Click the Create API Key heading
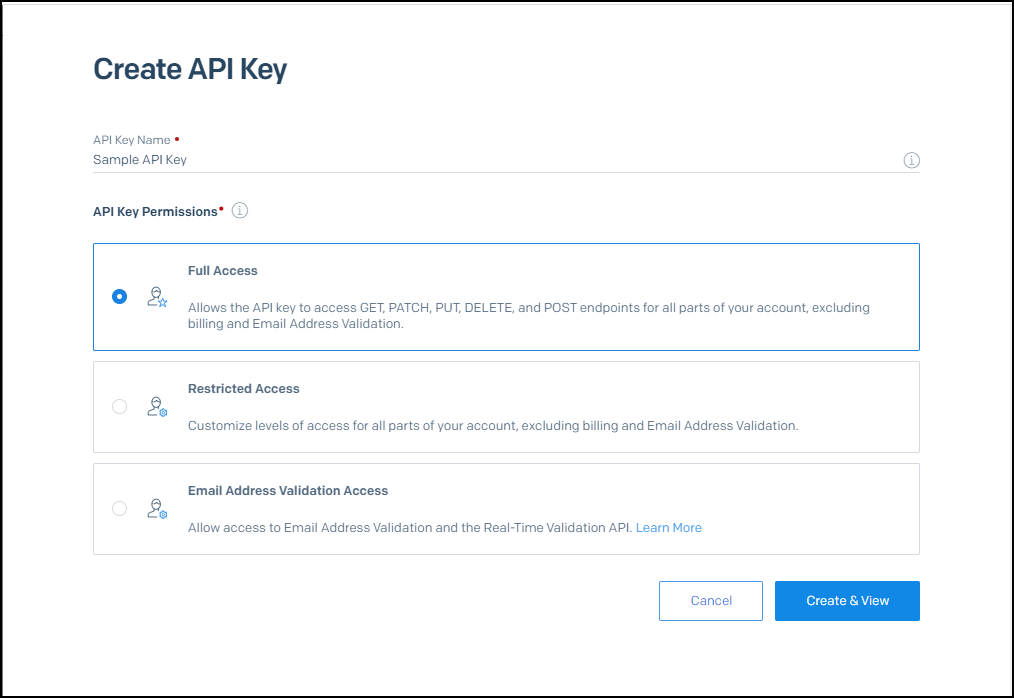 coord(190,69)
